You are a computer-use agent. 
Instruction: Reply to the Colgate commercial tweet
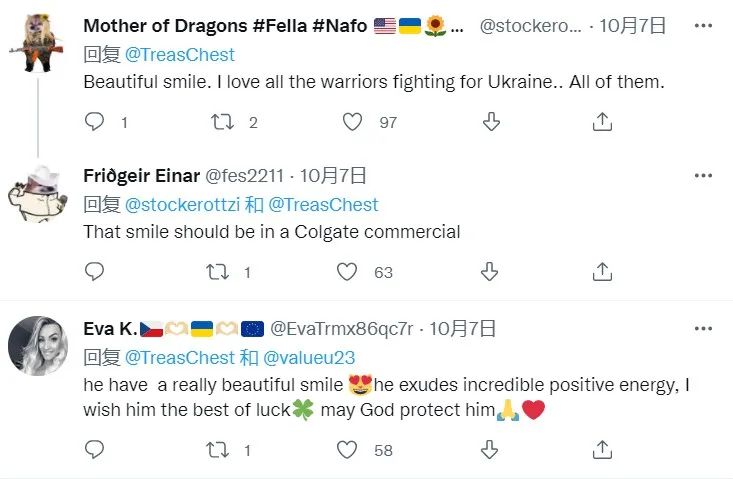[x=95, y=271]
